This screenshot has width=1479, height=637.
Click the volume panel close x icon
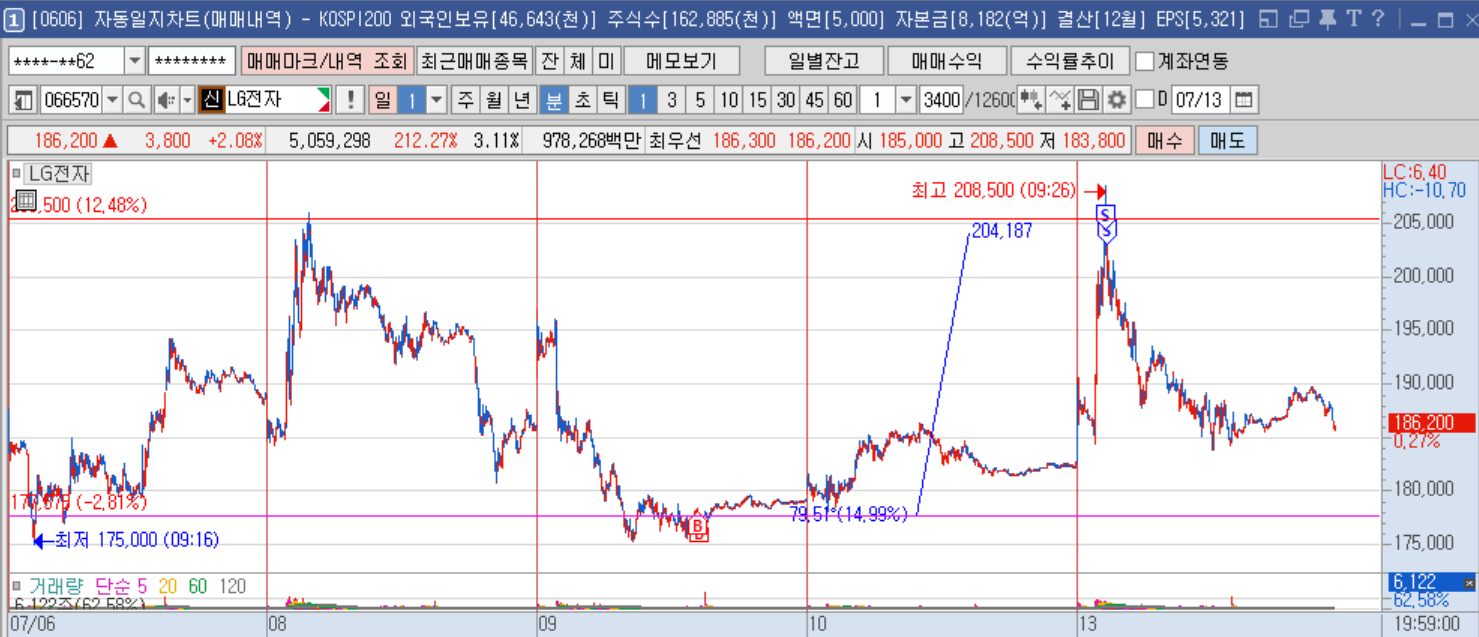click(x=1469, y=582)
